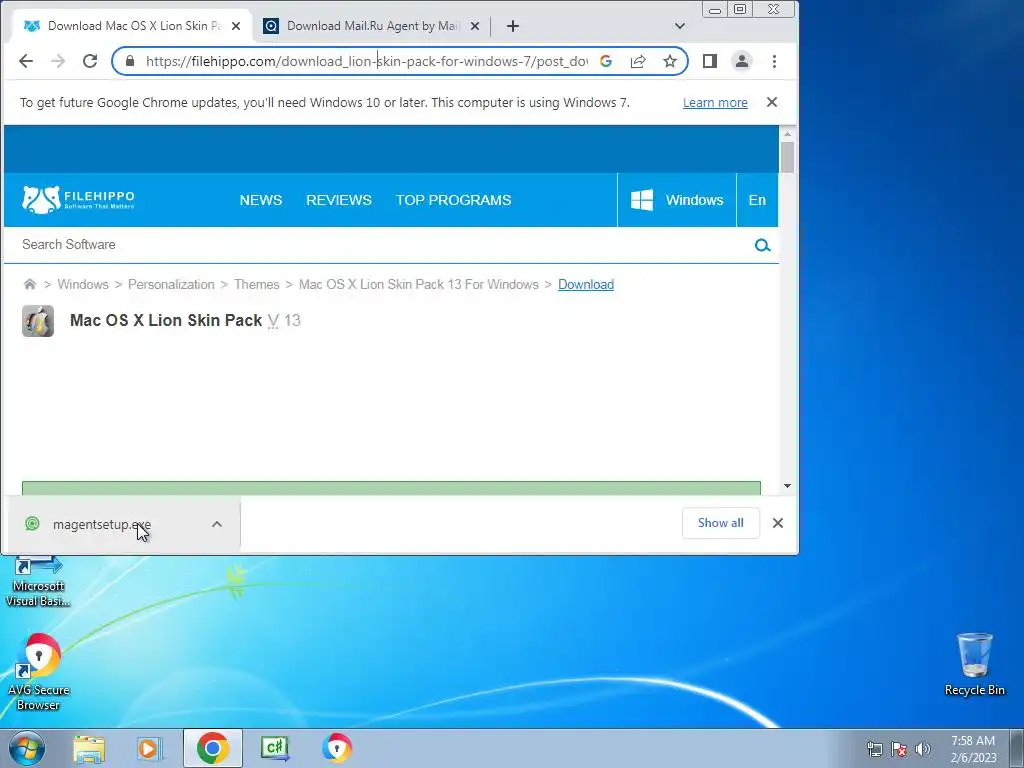
Task: Click the browser forward arrow
Action: (x=58, y=61)
